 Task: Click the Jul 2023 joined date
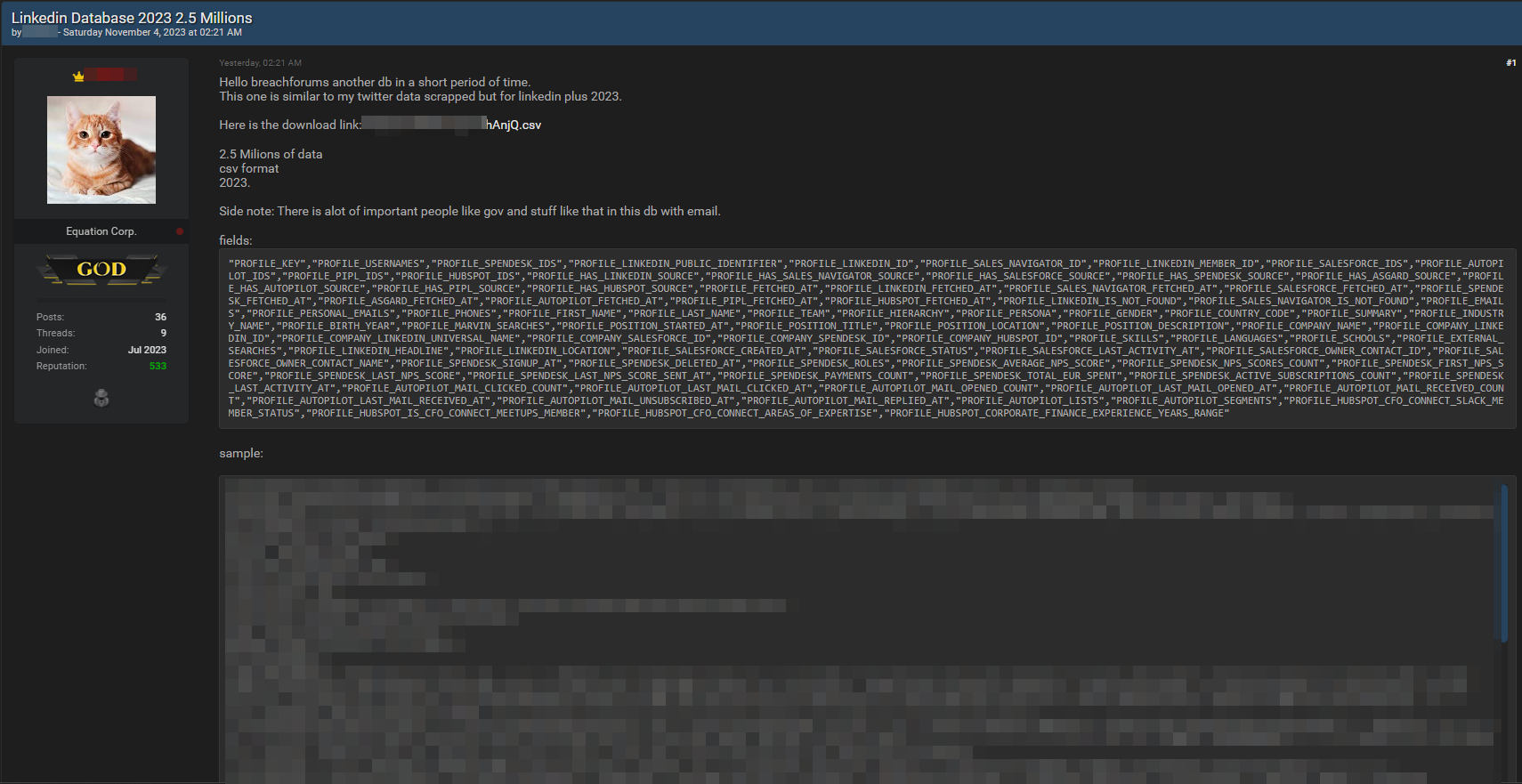[x=147, y=350]
